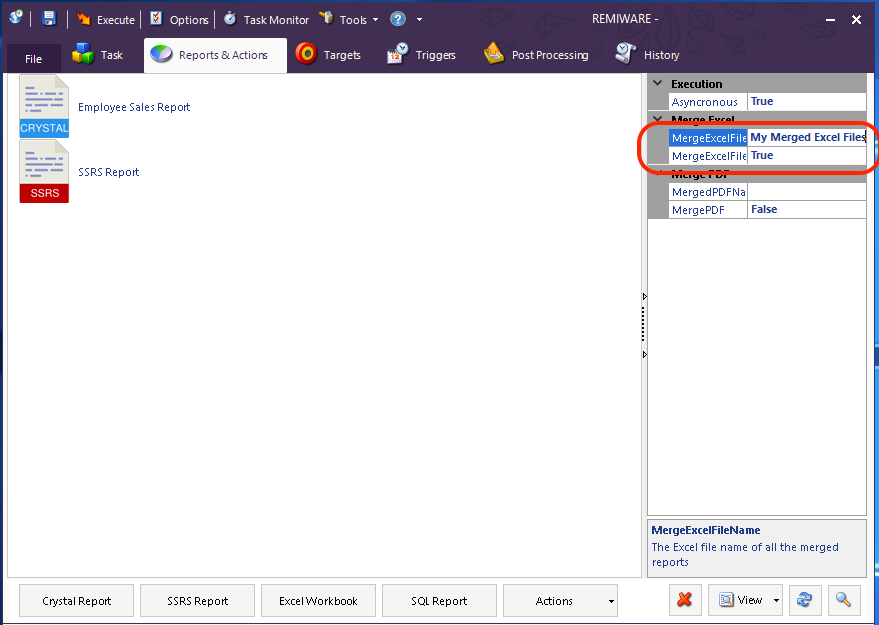Change MergeExcelFile value to False
879x625 pixels.
point(806,155)
